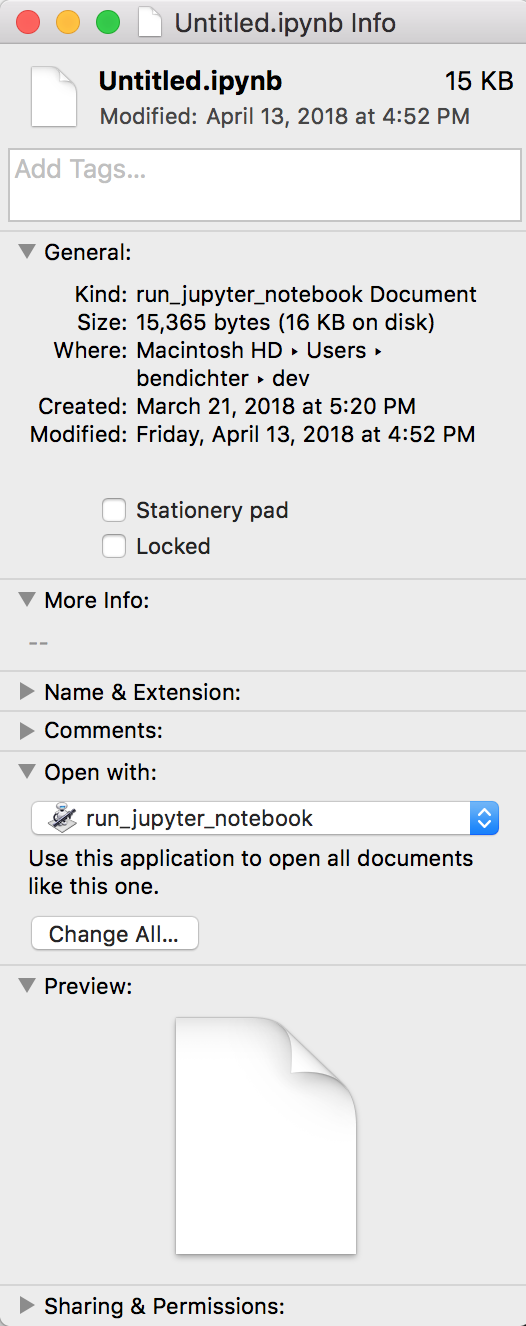The image size is (526, 1326).
Task: Open the run_jupyter_notebook application dropdown
Action: [265, 818]
